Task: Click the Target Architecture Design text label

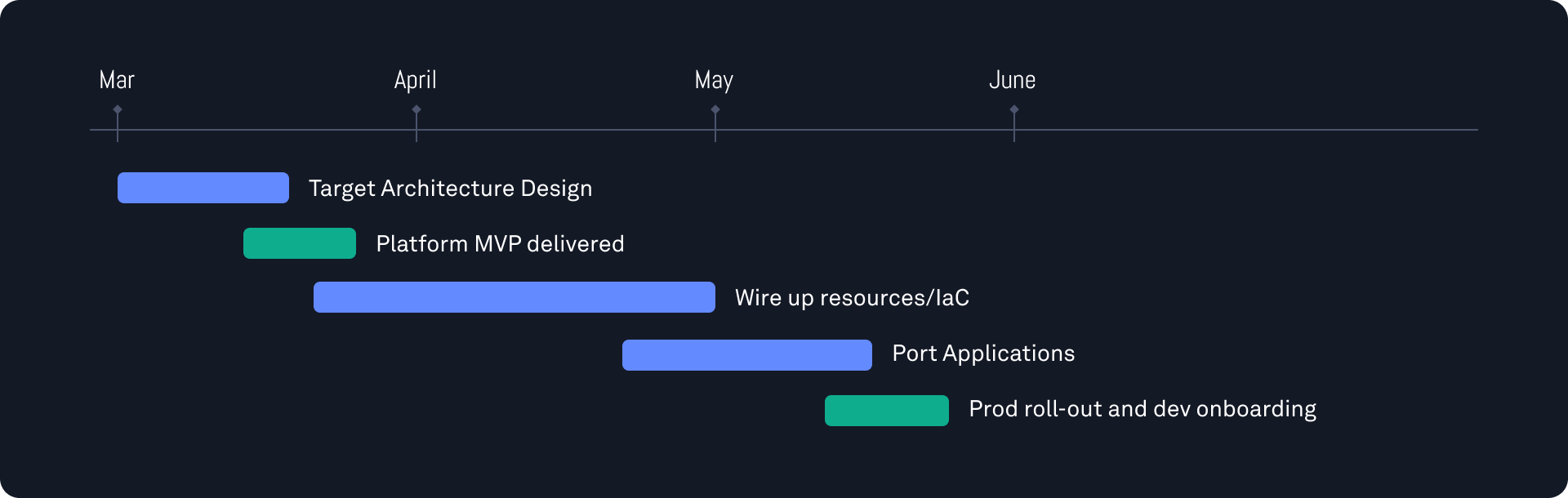Action: pyautogui.click(x=450, y=189)
